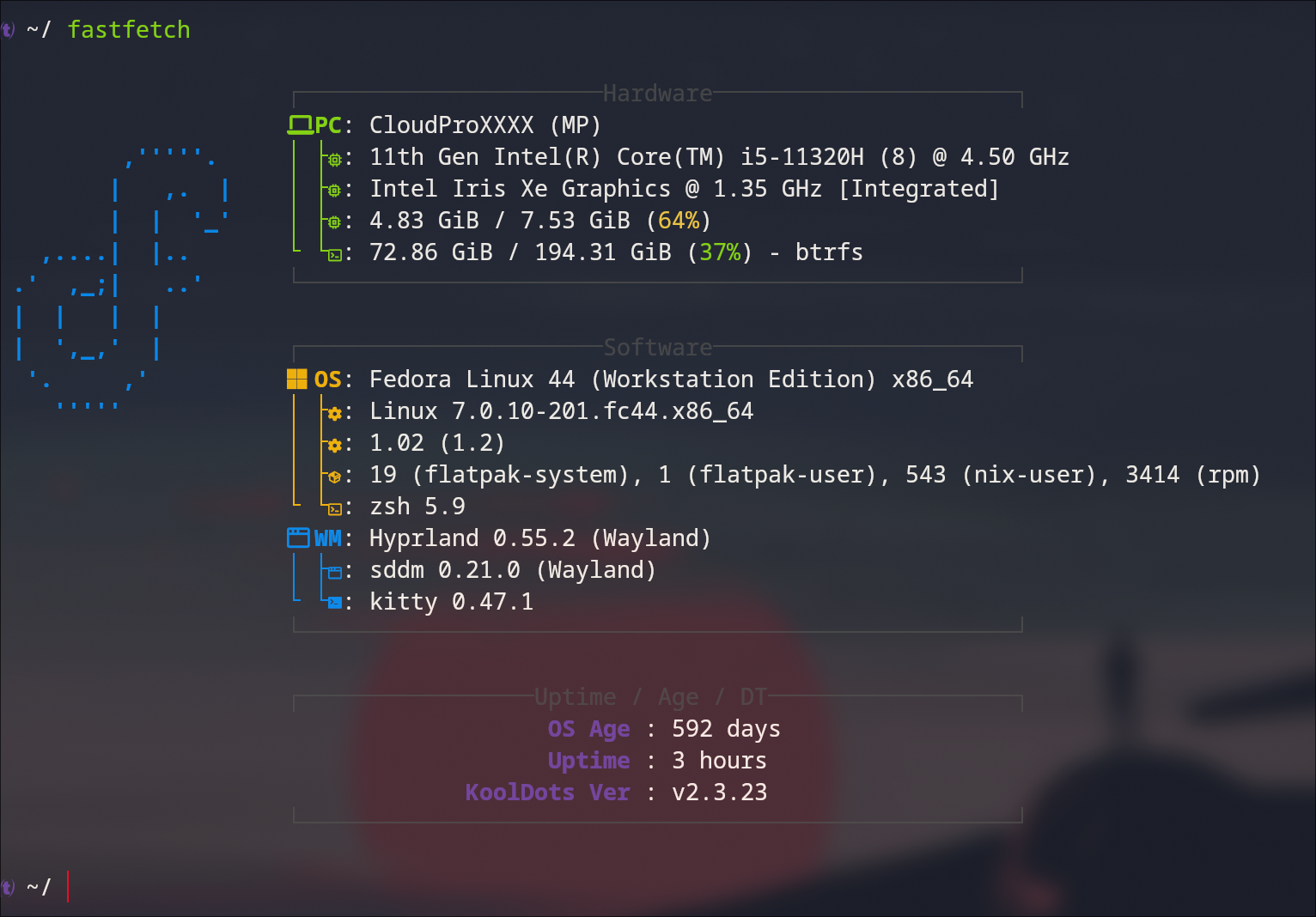Click the green laptop PC icon
The height and width of the screenshot is (917, 1316).
[300, 125]
